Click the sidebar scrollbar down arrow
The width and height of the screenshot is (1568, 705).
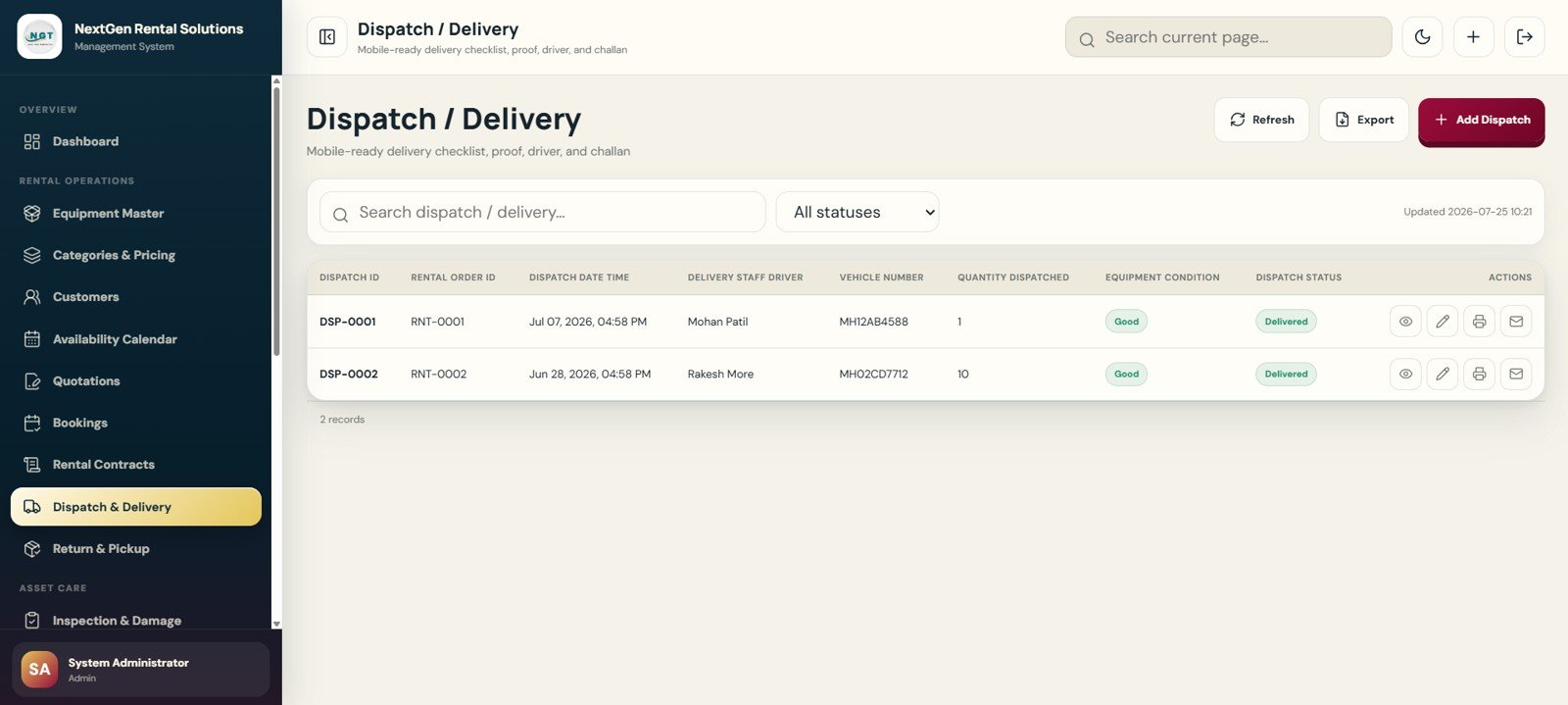click(276, 624)
